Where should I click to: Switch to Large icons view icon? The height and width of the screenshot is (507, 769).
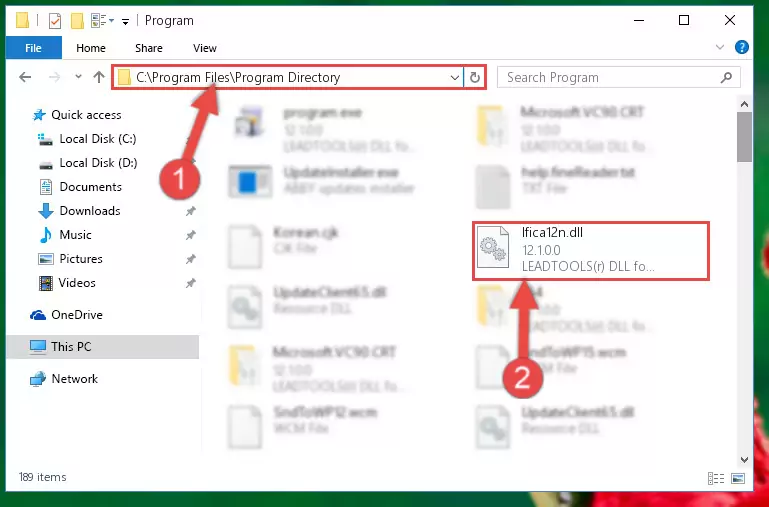pos(738,478)
